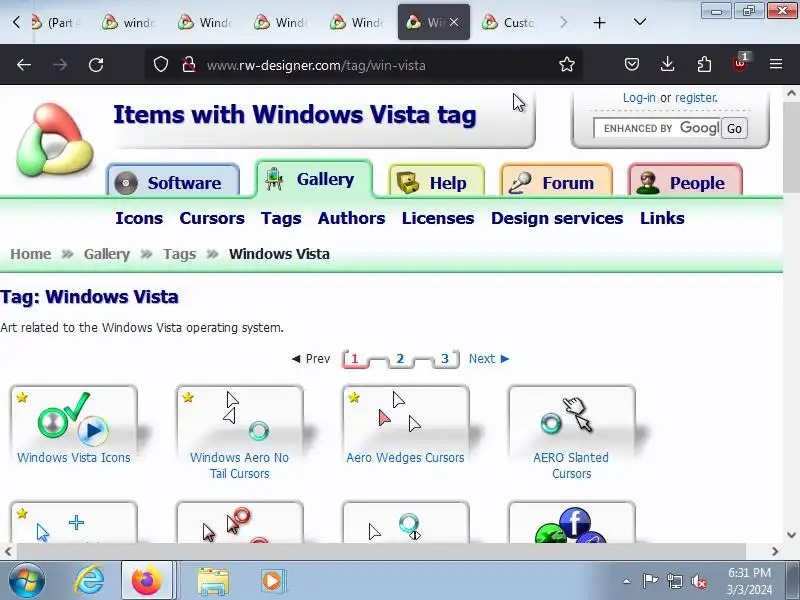Click the taskbar clock showing 6:31 PM
This screenshot has width=800, height=600.
(749, 581)
